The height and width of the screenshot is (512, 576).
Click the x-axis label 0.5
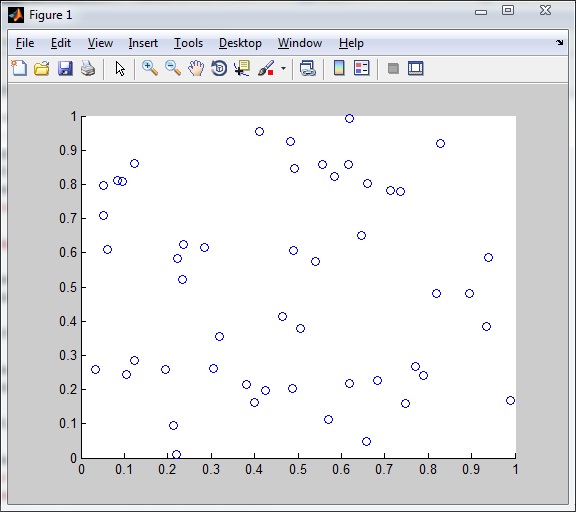pyautogui.click(x=298, y=469)
